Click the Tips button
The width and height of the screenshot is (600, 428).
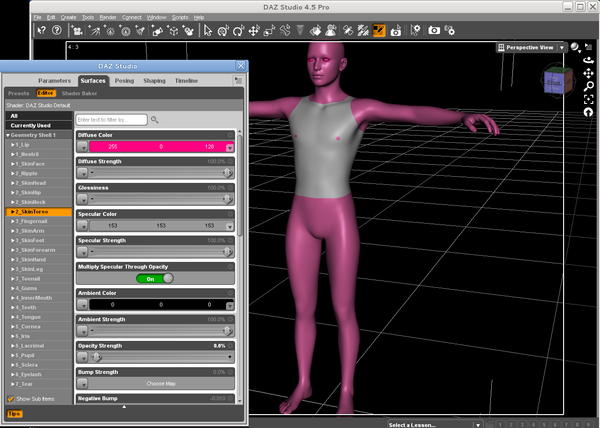[x=15, y=413]
